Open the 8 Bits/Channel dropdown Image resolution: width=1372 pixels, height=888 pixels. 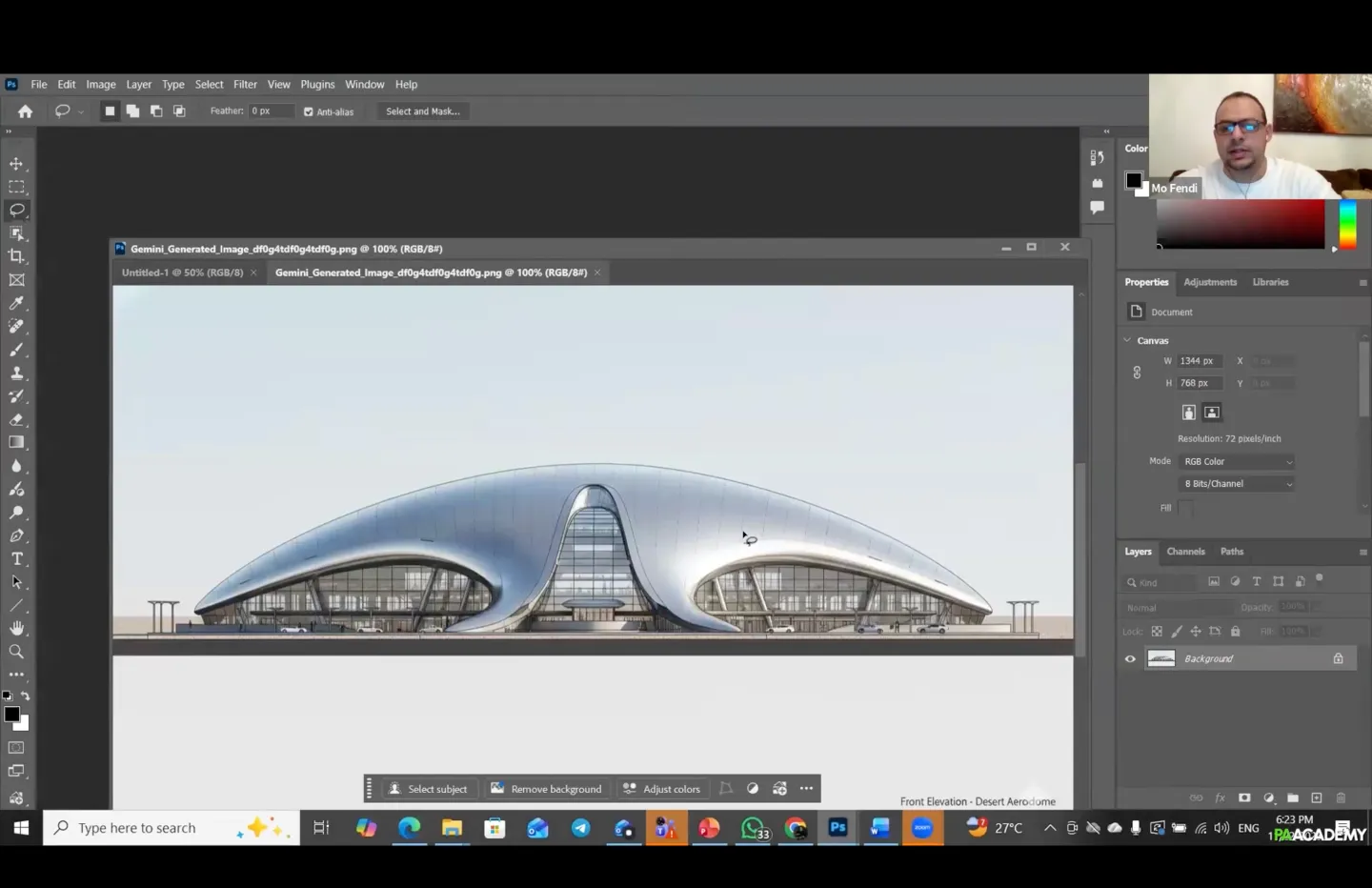(x=1238, y=484)
